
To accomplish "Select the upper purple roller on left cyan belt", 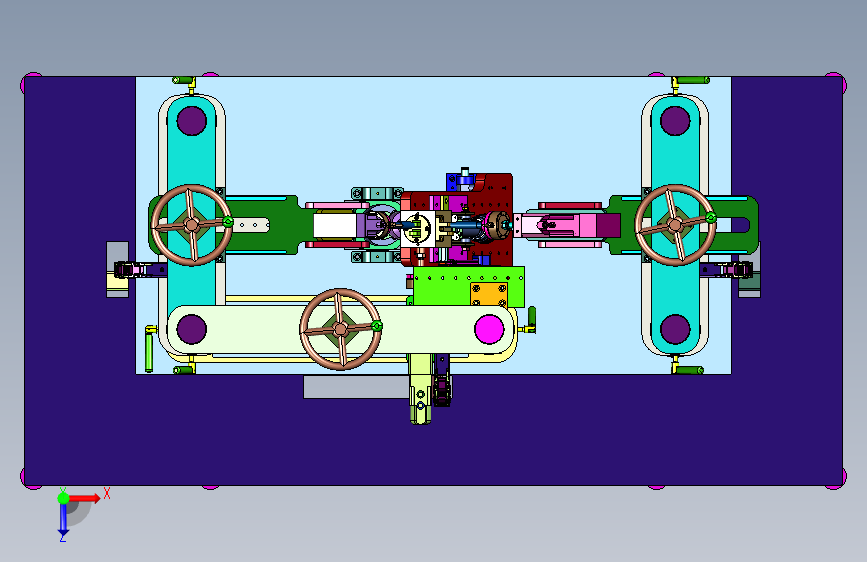I will [x=191, y=121].
